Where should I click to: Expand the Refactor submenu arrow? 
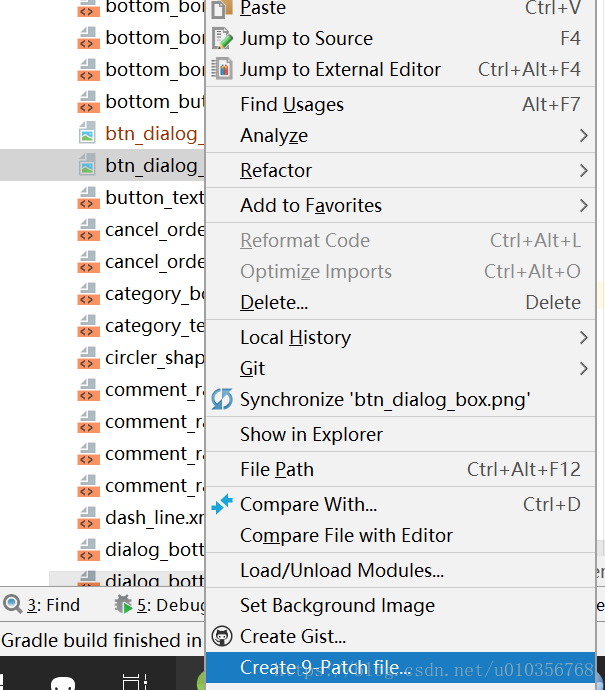click(x=583, y=170)
